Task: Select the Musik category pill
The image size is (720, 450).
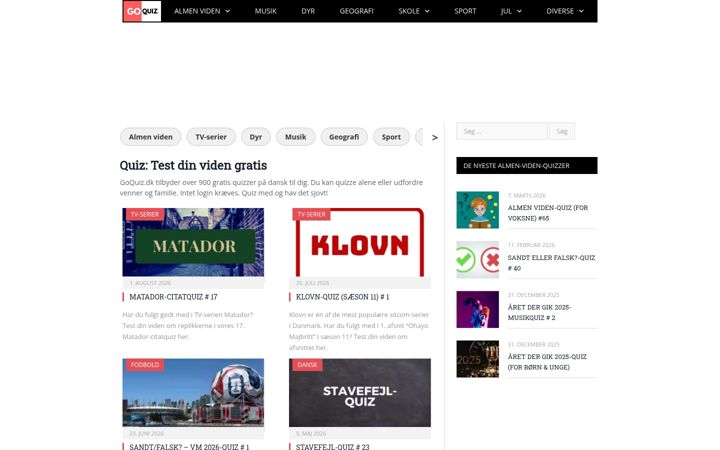Action: [x=295, y=137]
